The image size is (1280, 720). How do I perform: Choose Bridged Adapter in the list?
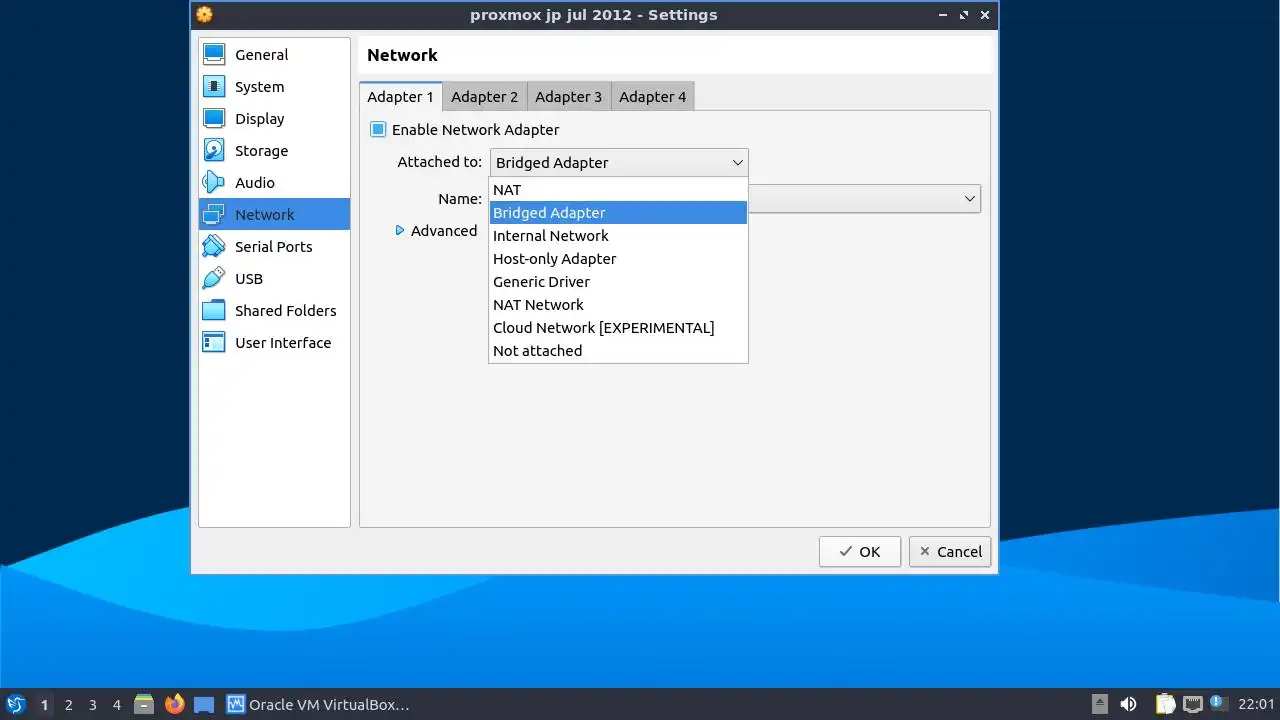pyautogui.click(x=618, y=212)
